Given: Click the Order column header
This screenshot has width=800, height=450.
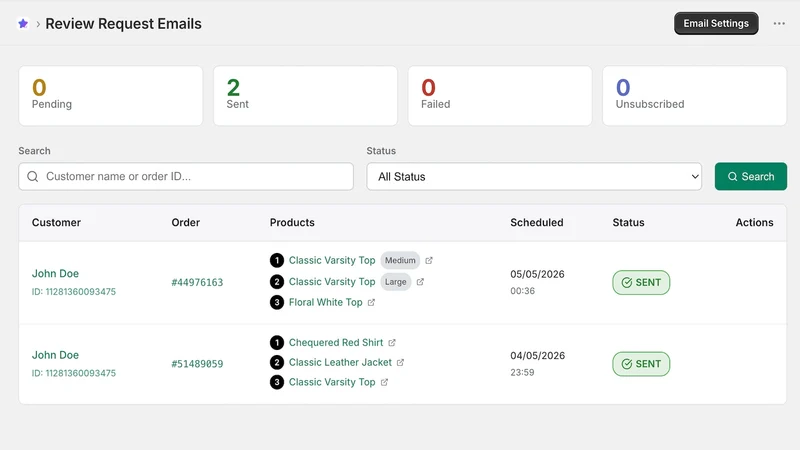Looking at the screenshot, I should coord(186,222).
